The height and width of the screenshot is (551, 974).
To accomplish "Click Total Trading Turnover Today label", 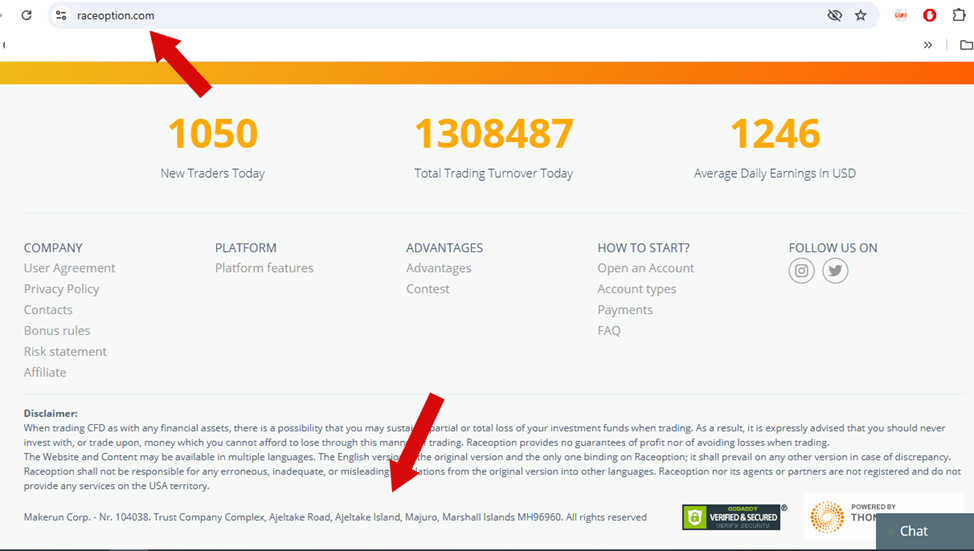I will pyautogui.click(x=494, y=173).
